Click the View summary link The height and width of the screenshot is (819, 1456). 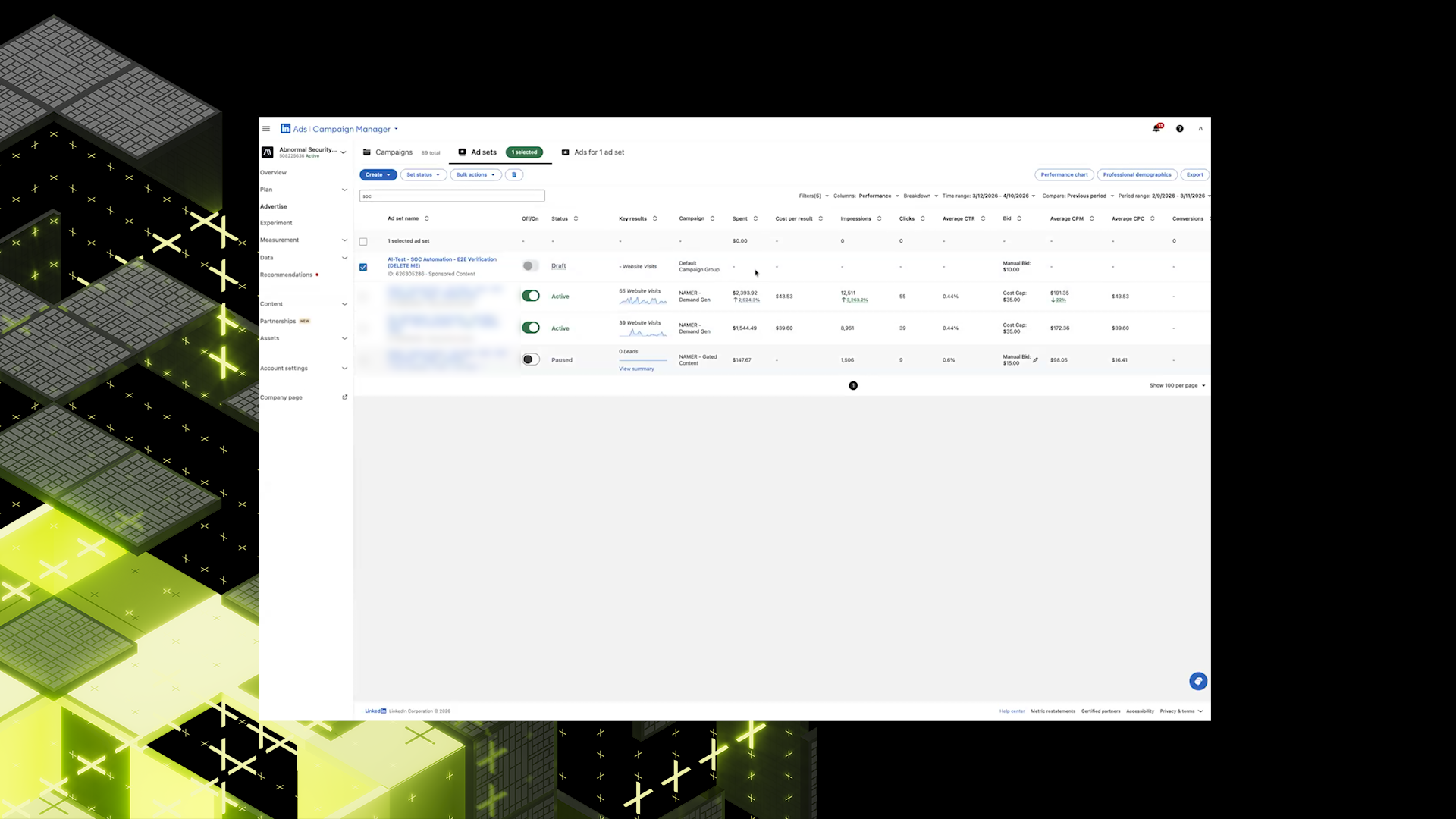pyautogui.click(x=636, y=369)
